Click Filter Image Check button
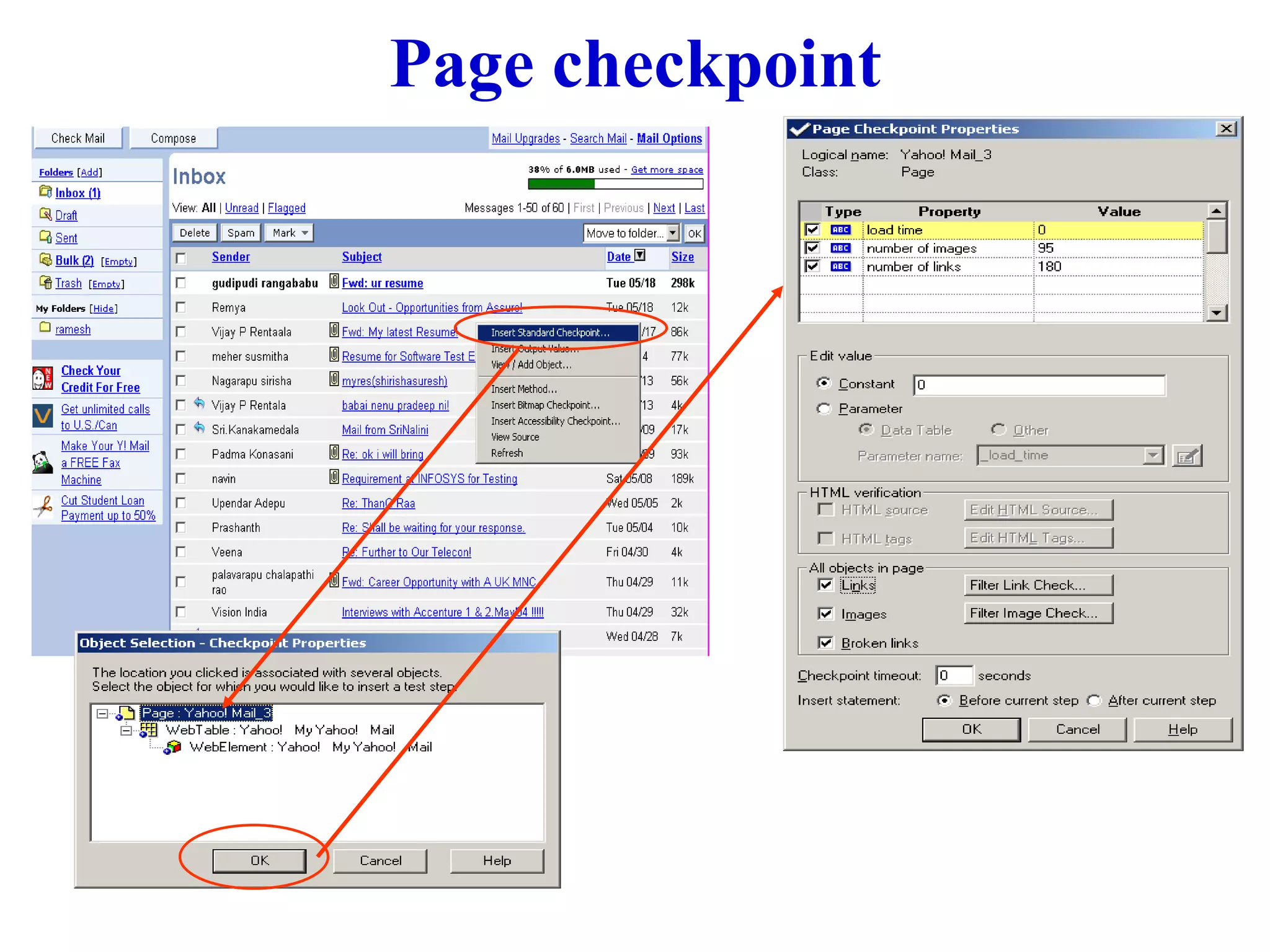1270x952 pixels. pyautogui.click(x=1039, y=613)
